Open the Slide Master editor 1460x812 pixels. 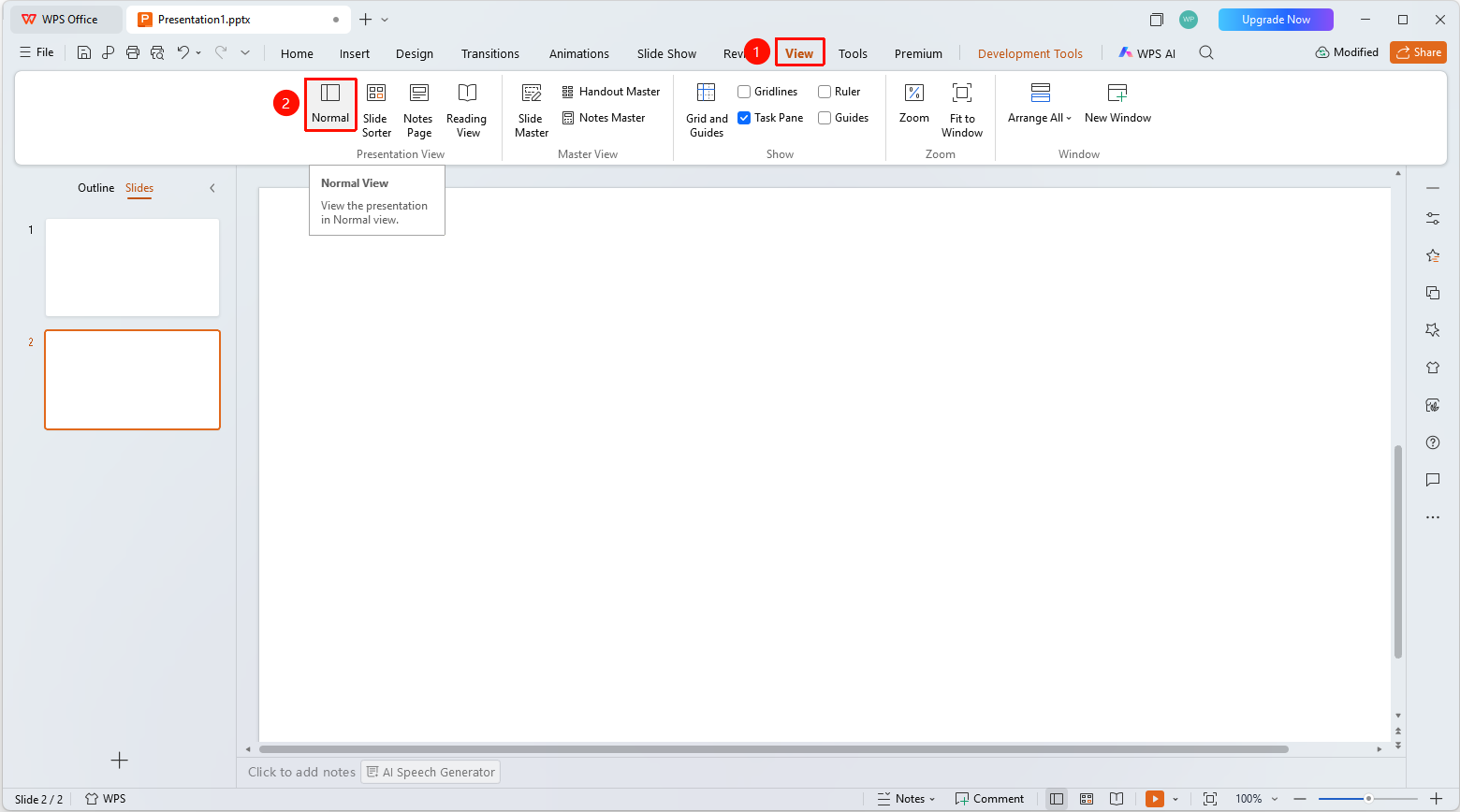click(532, 109)
